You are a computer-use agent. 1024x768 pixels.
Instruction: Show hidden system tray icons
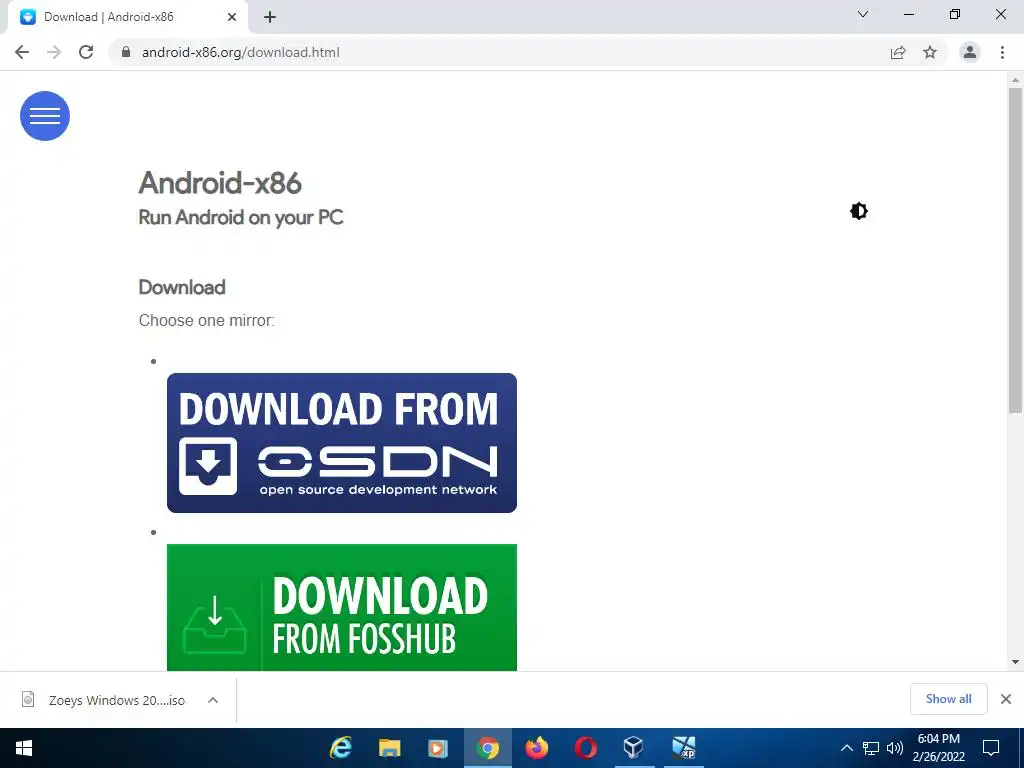coord(846,748)
